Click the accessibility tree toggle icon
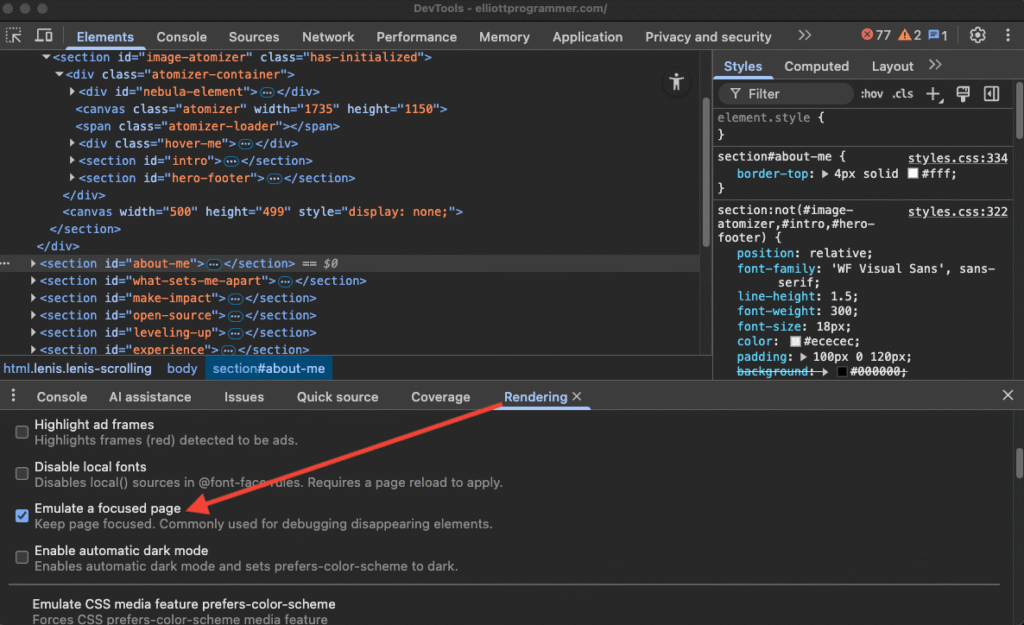The image size is (1024, 625). (x=677, y=82)
